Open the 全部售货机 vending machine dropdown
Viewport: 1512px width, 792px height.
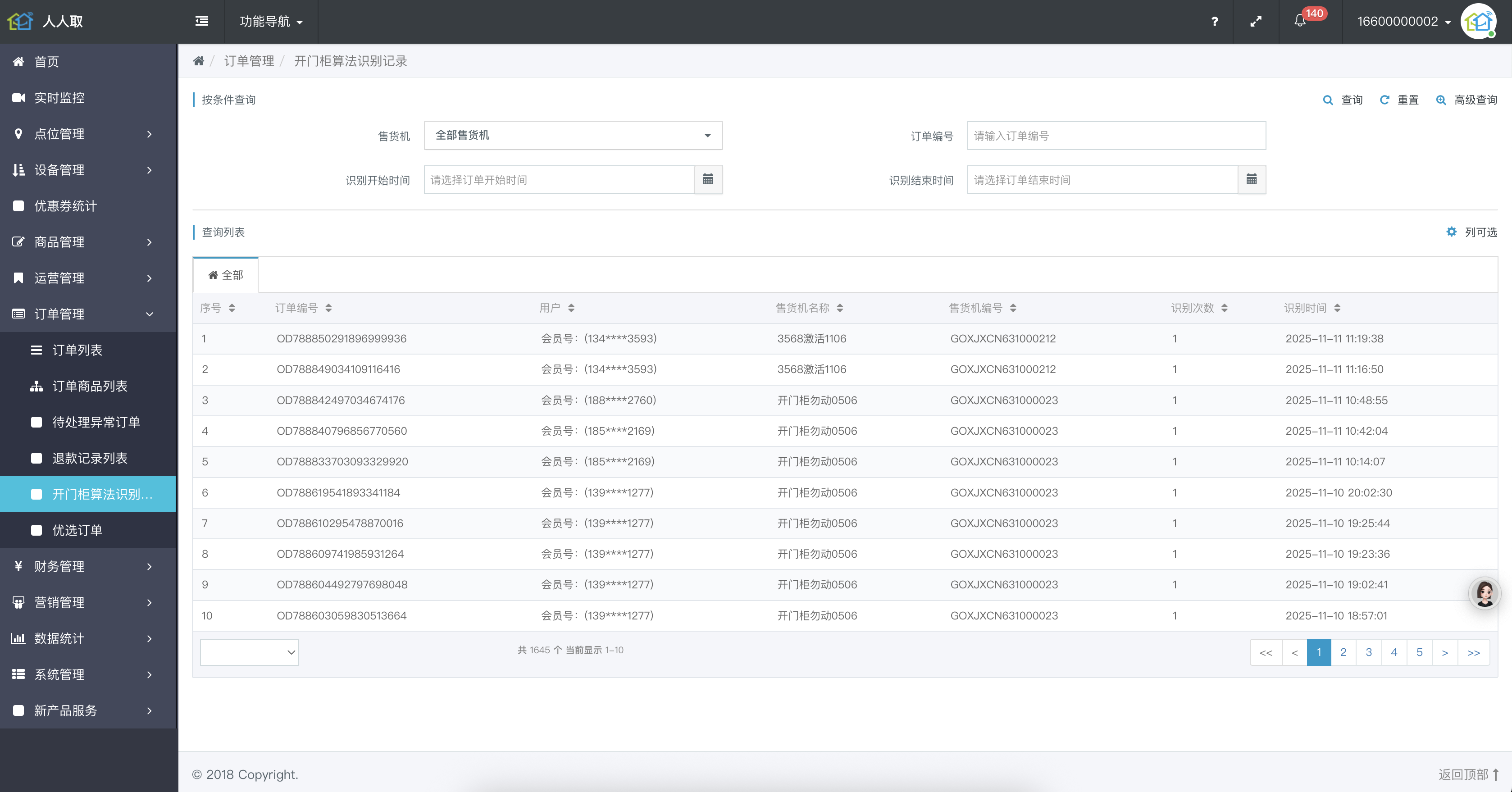[x=573, y=136]
